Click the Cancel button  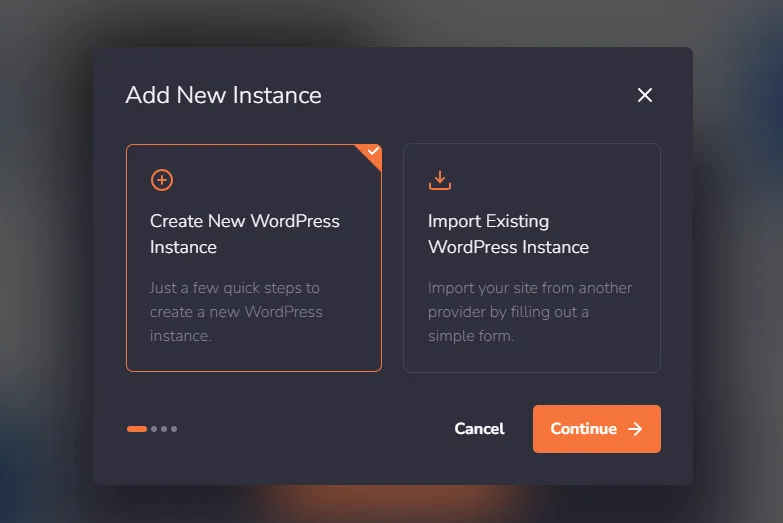coord(479,429)
